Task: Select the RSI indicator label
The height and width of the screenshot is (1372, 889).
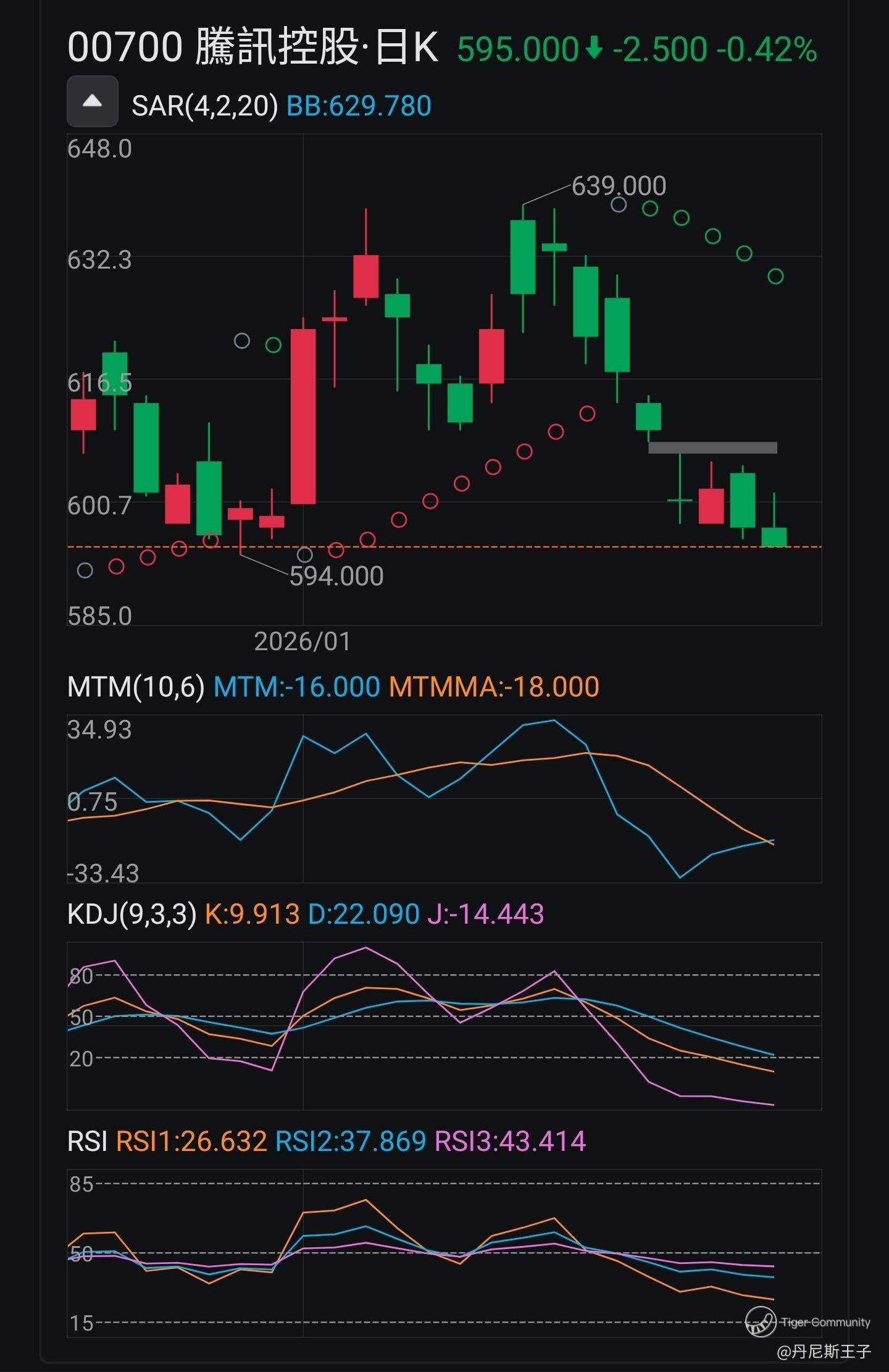Action: (x=87, y=1140)
